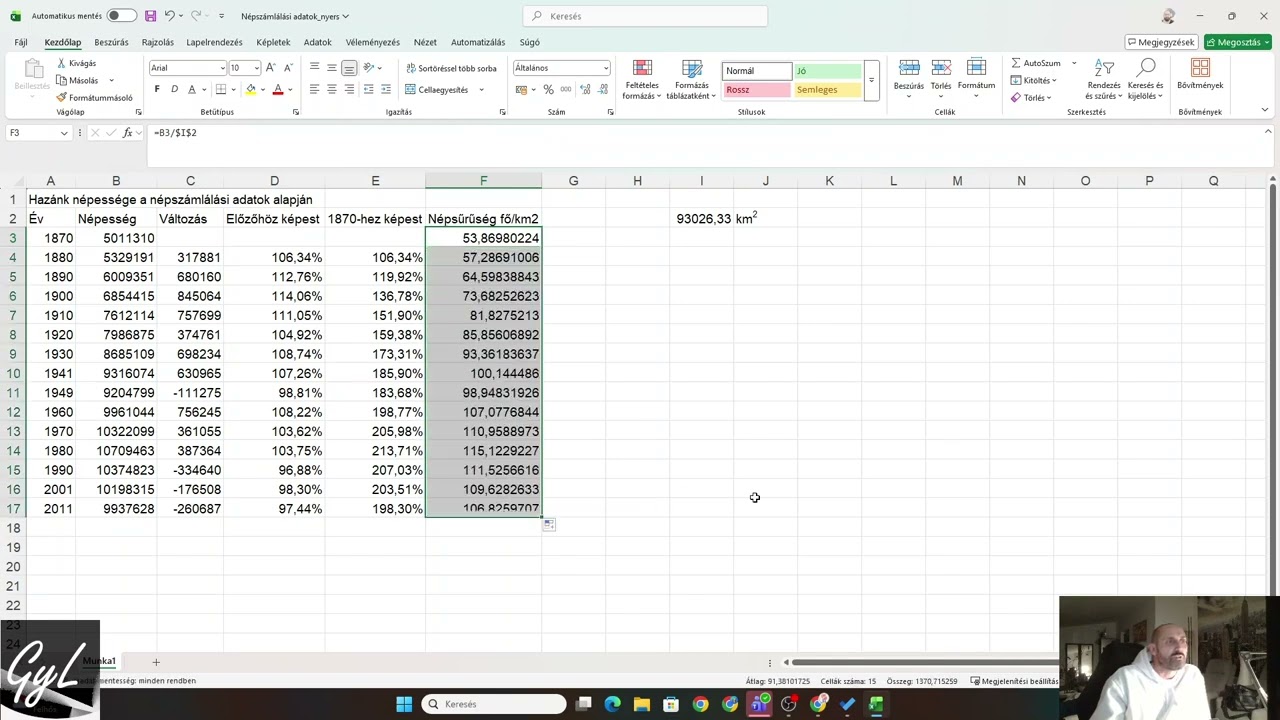Expand the cell styles gallery
The image size is (1280, 720).
click(x=871, y=80)
